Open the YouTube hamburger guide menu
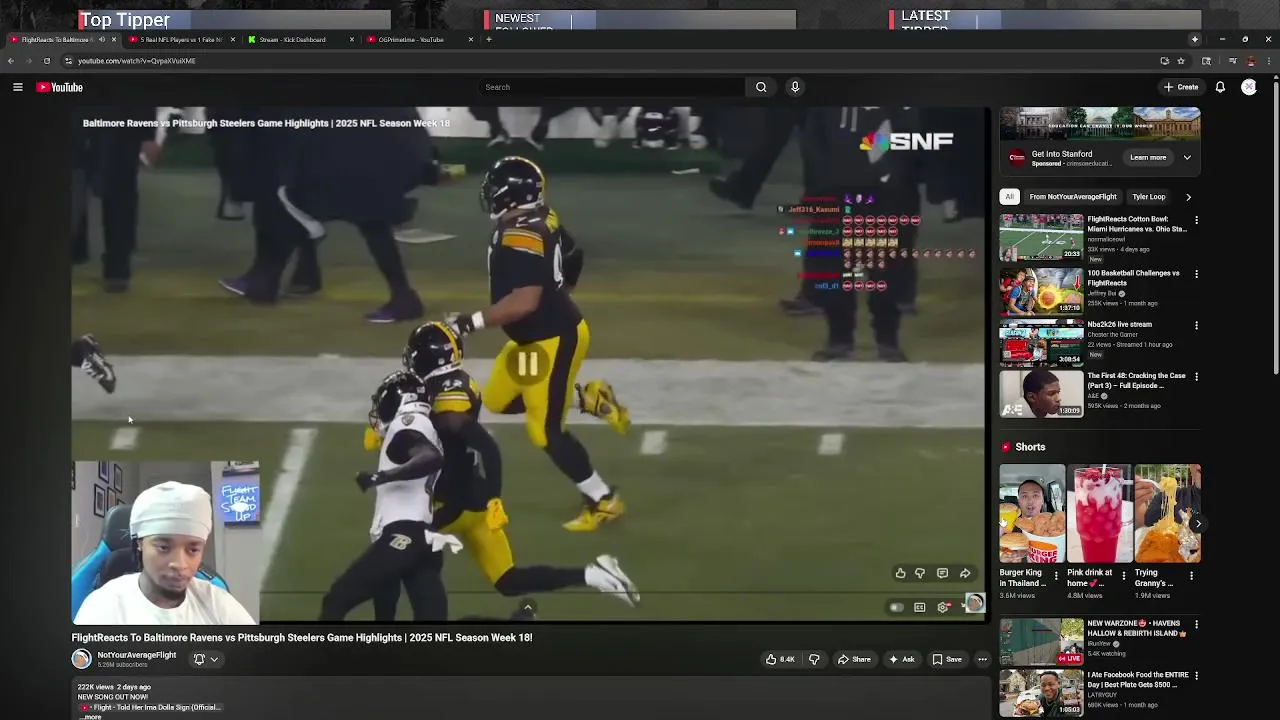The height and width of the screenshot is (720, 1280). [x=17, y=87]
